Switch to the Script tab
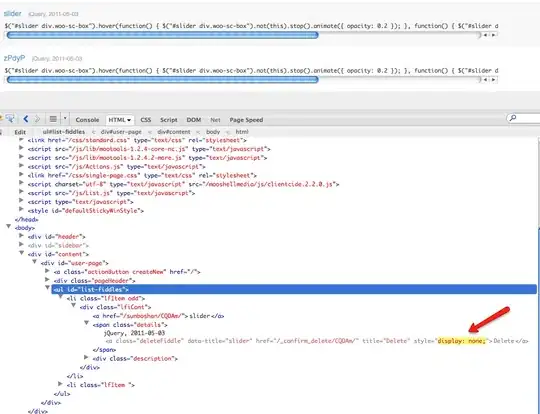The height and width of the screenshot is (414, 540). click(x=169, y=120)
